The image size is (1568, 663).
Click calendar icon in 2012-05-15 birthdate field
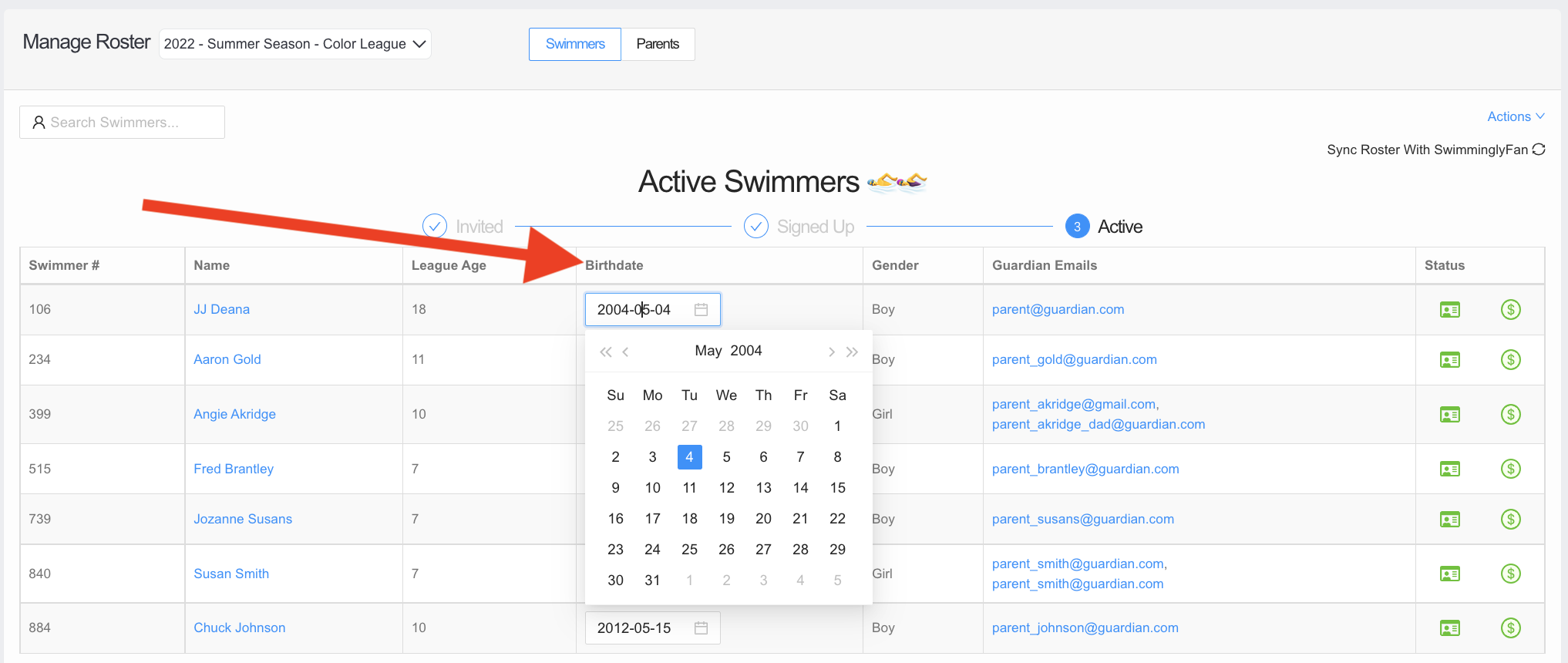pyautogui.click(x=701, y=628)
